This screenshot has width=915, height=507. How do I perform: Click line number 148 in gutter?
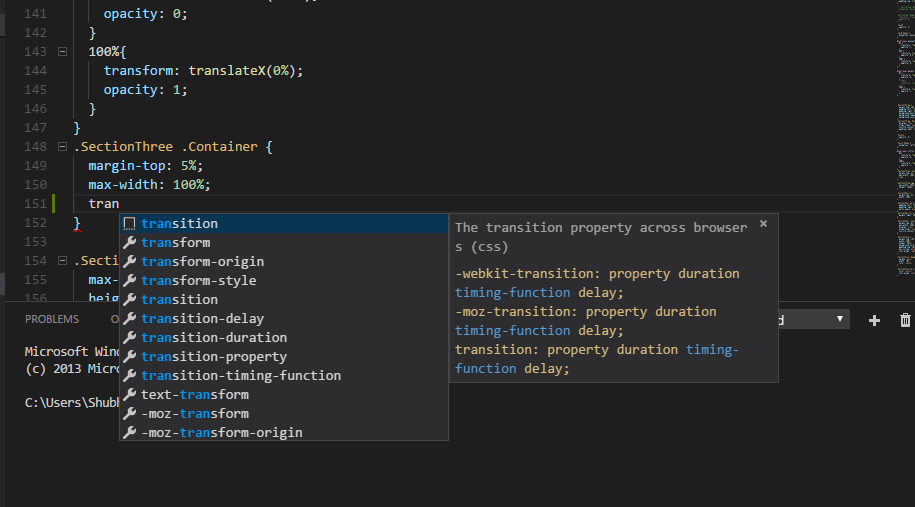pos(35,146)
